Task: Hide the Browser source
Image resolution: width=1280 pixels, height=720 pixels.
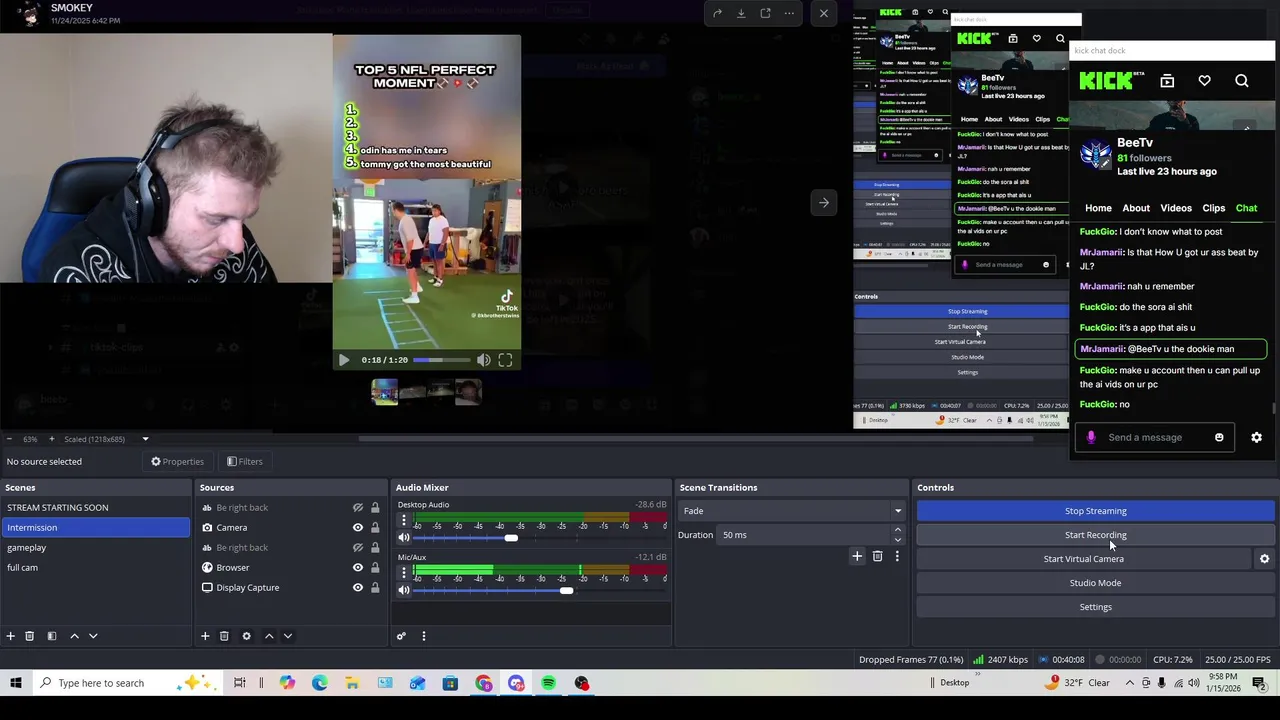Action: [x=358, y=568]
